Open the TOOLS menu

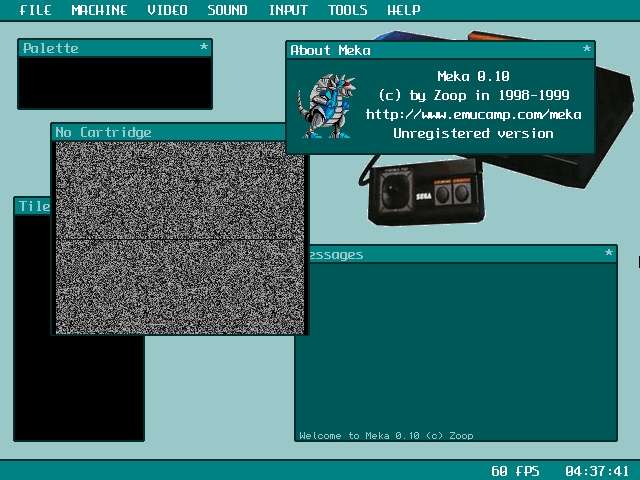pyautogui.click(x=348, y=10)
